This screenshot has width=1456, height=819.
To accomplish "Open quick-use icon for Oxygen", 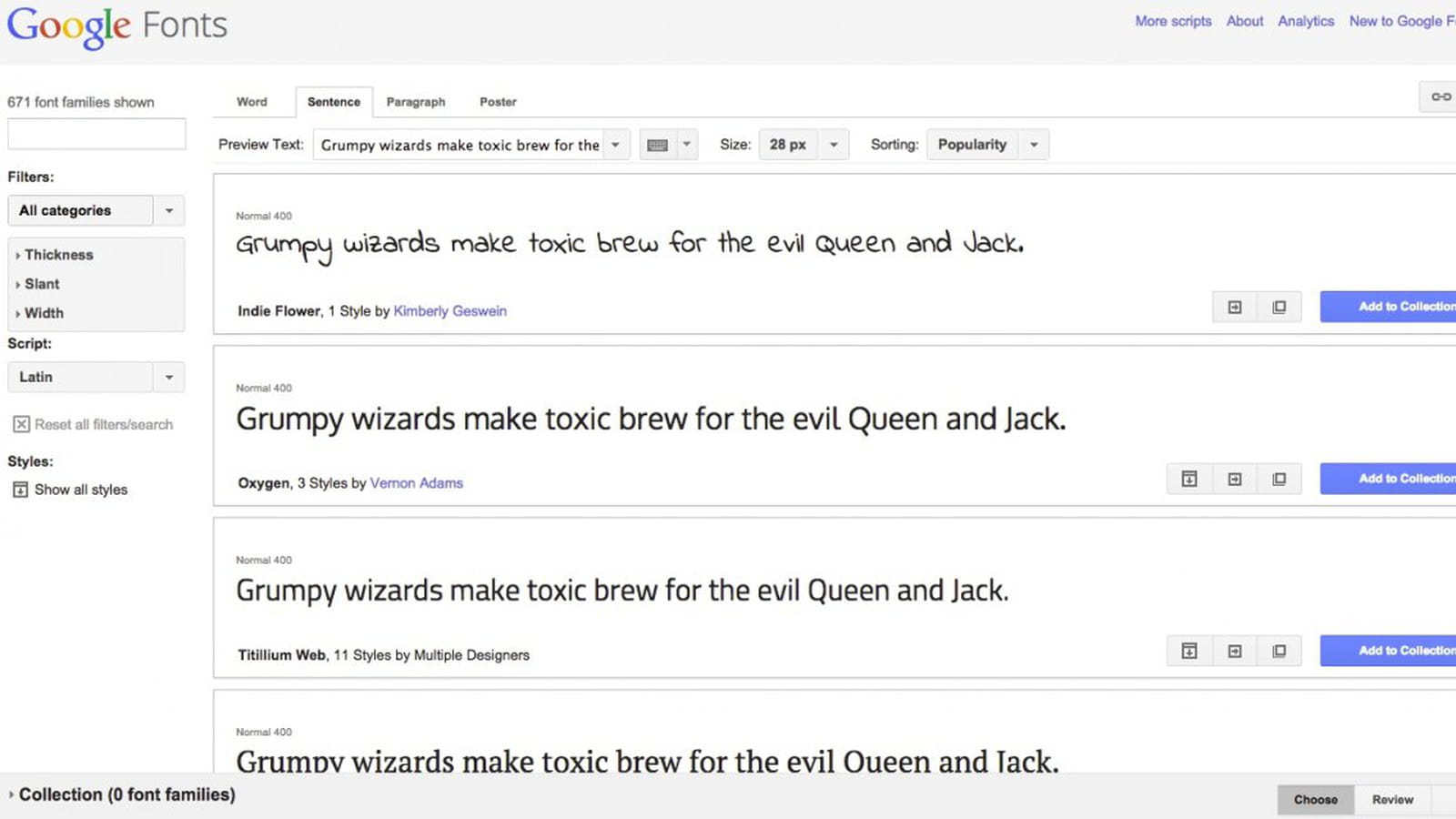I will pyautogui.click(x=1235, y=479).
